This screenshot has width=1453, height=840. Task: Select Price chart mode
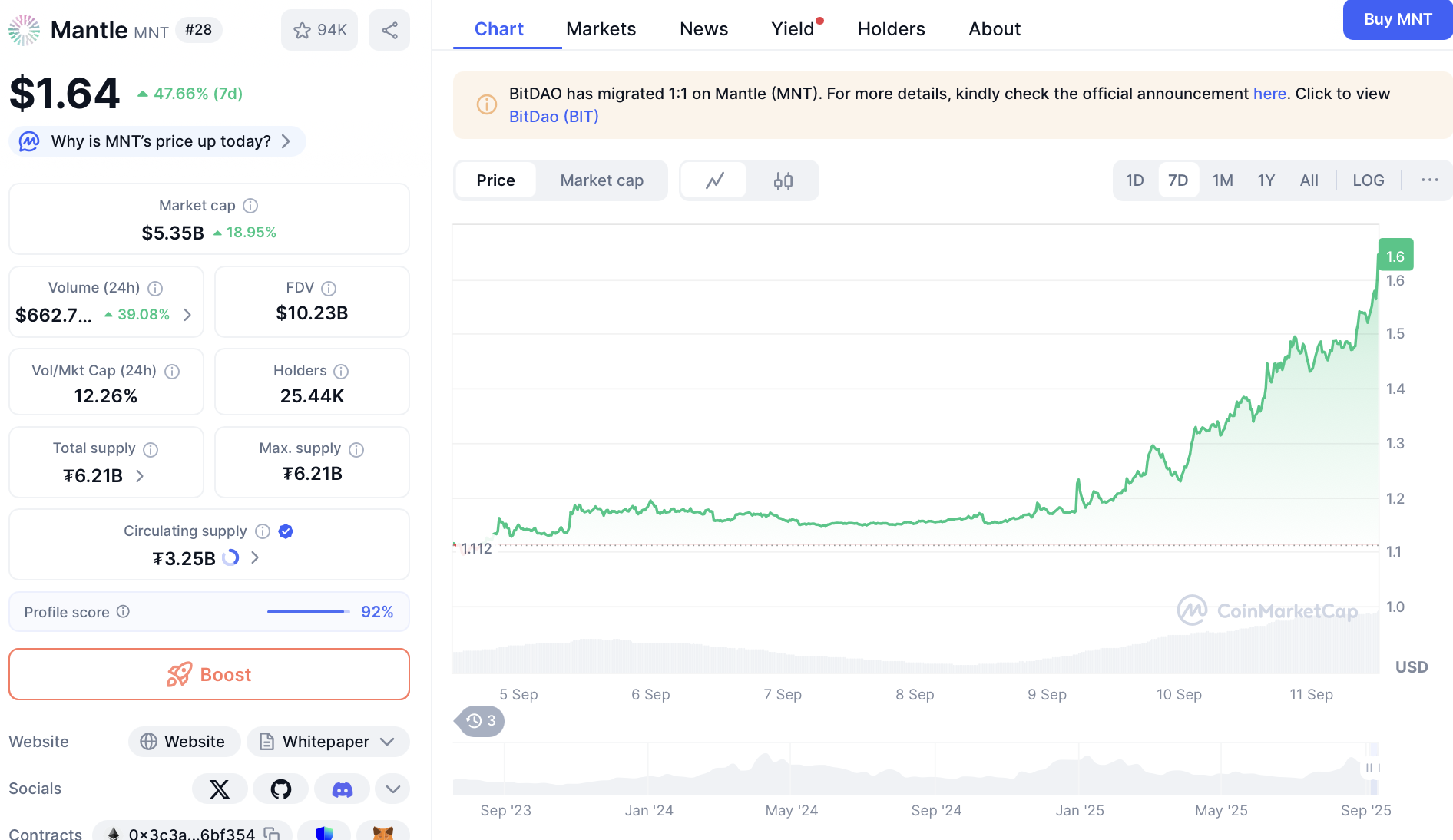tap(495, 180)
